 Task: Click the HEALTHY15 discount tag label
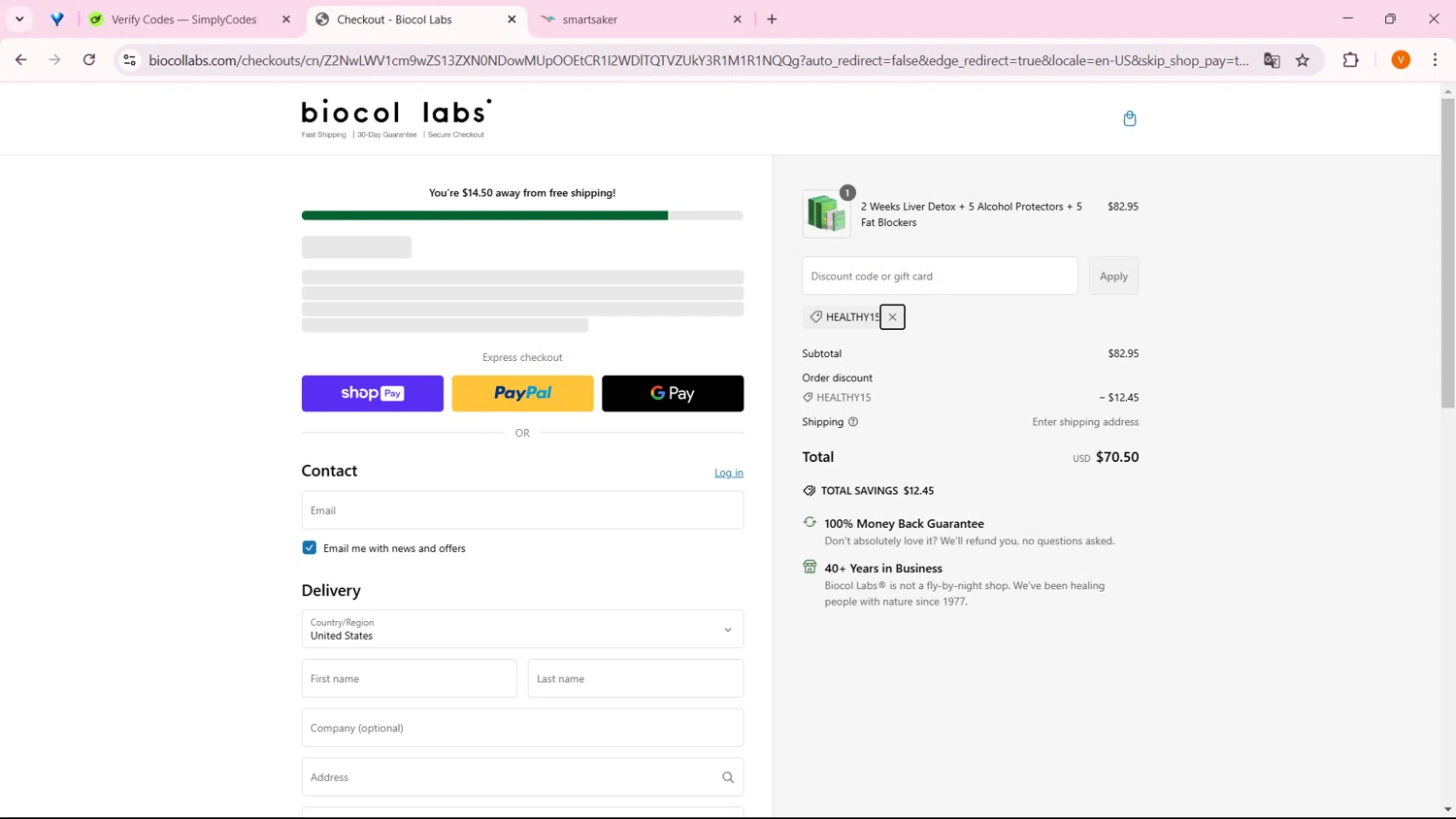coord(852,317)
